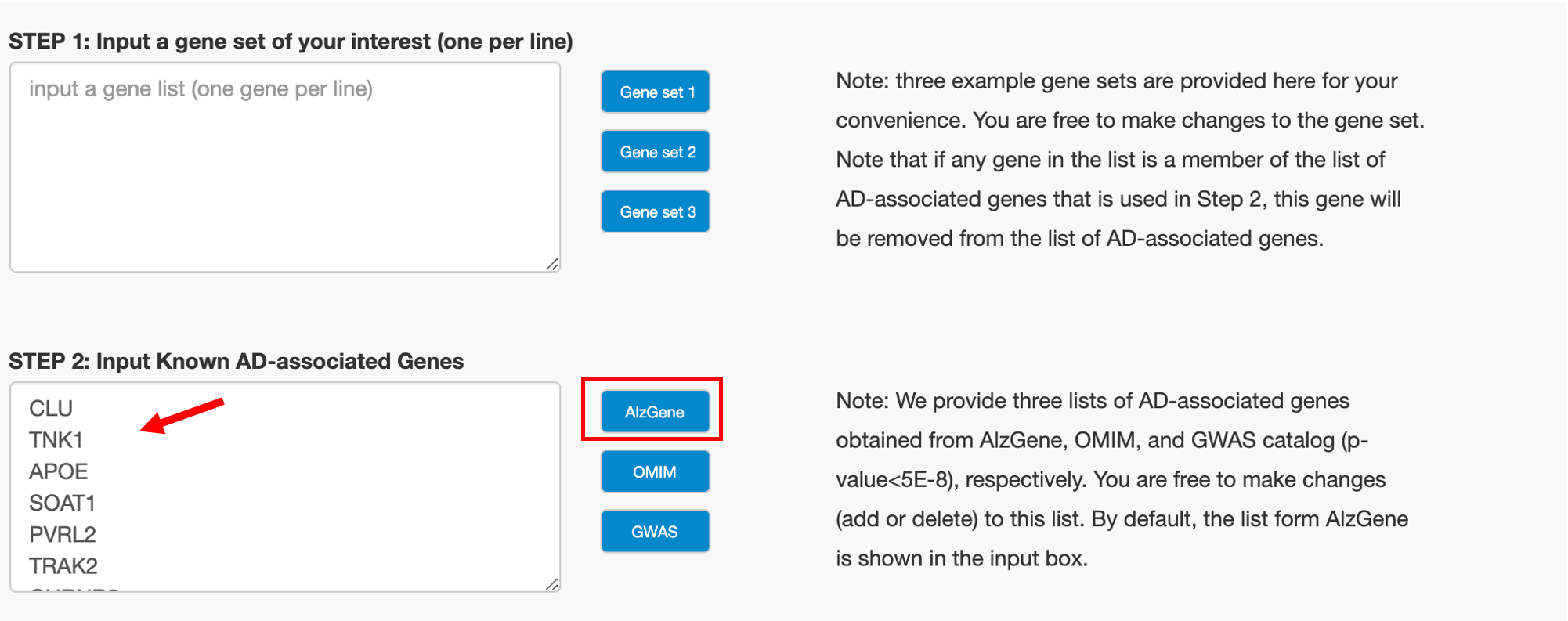The width and height of the screenshot is (1568, 621).
Task: Choose the OMIM gene list
Action: point(656,471)
